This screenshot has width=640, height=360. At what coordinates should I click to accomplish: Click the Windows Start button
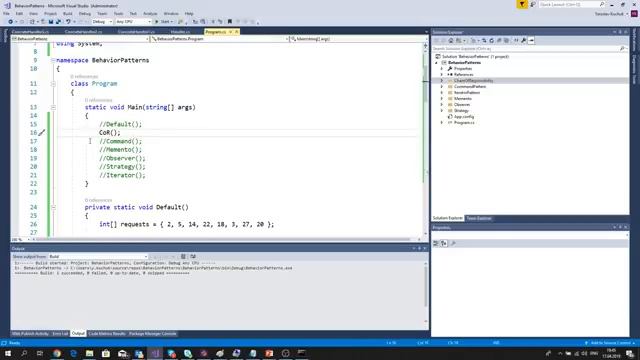tap(8, 353)
